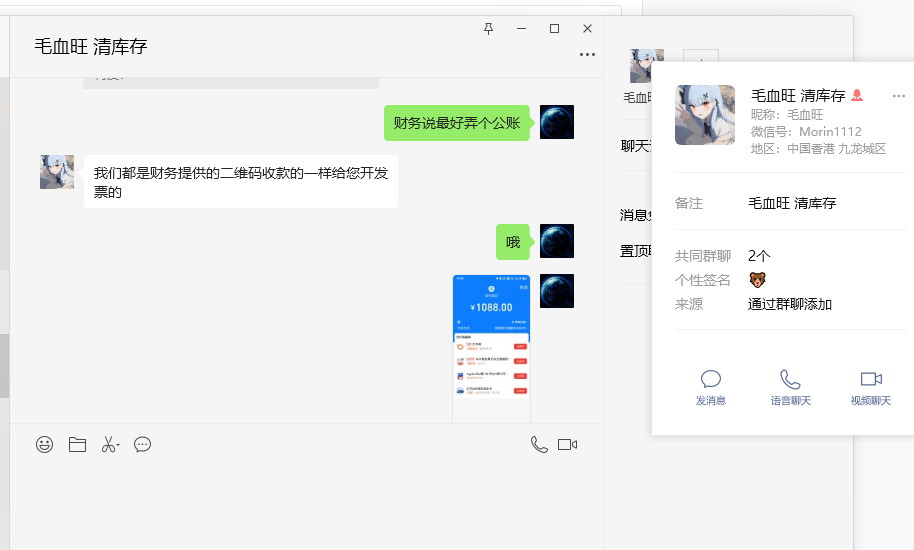Screen dimensions: 914x550
Task: Click the 微信号 Morin1112 text
Action: click(x=806, y=132)
